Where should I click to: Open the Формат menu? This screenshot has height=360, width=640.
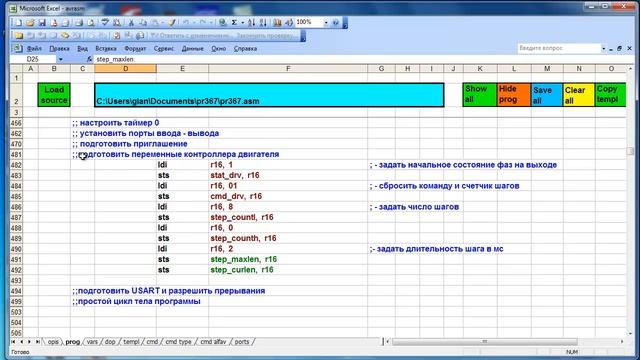tap(135, 49)
